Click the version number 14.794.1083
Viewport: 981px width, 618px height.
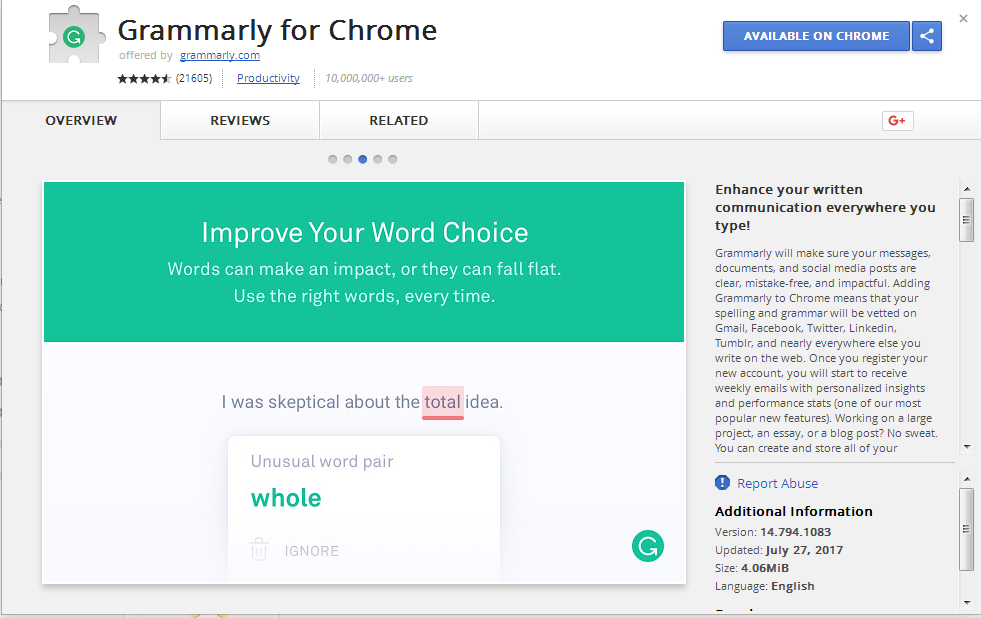pyautogui.click(x=795, y=532)
